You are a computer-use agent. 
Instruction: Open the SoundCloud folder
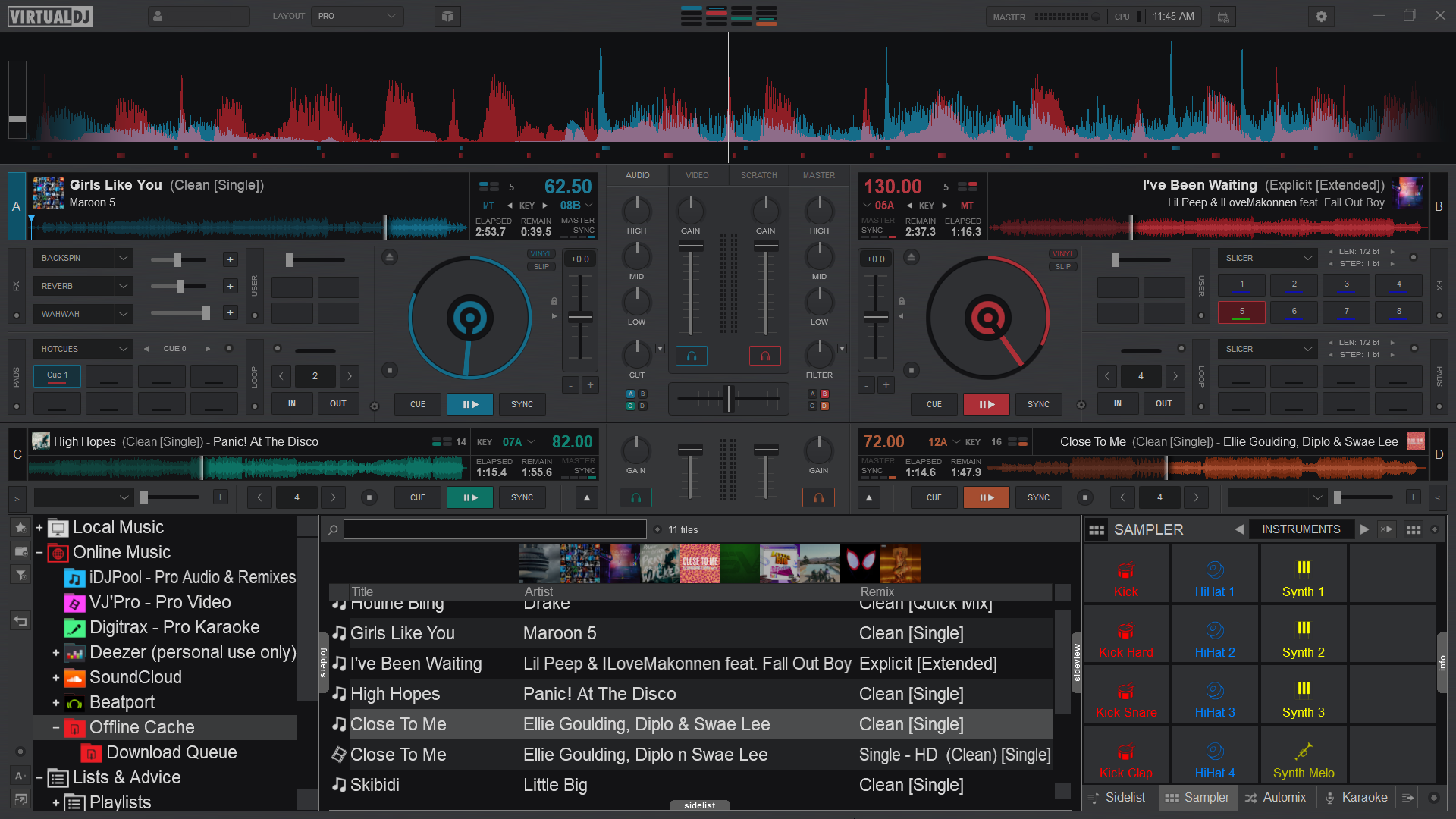click(x=135, y=677)
